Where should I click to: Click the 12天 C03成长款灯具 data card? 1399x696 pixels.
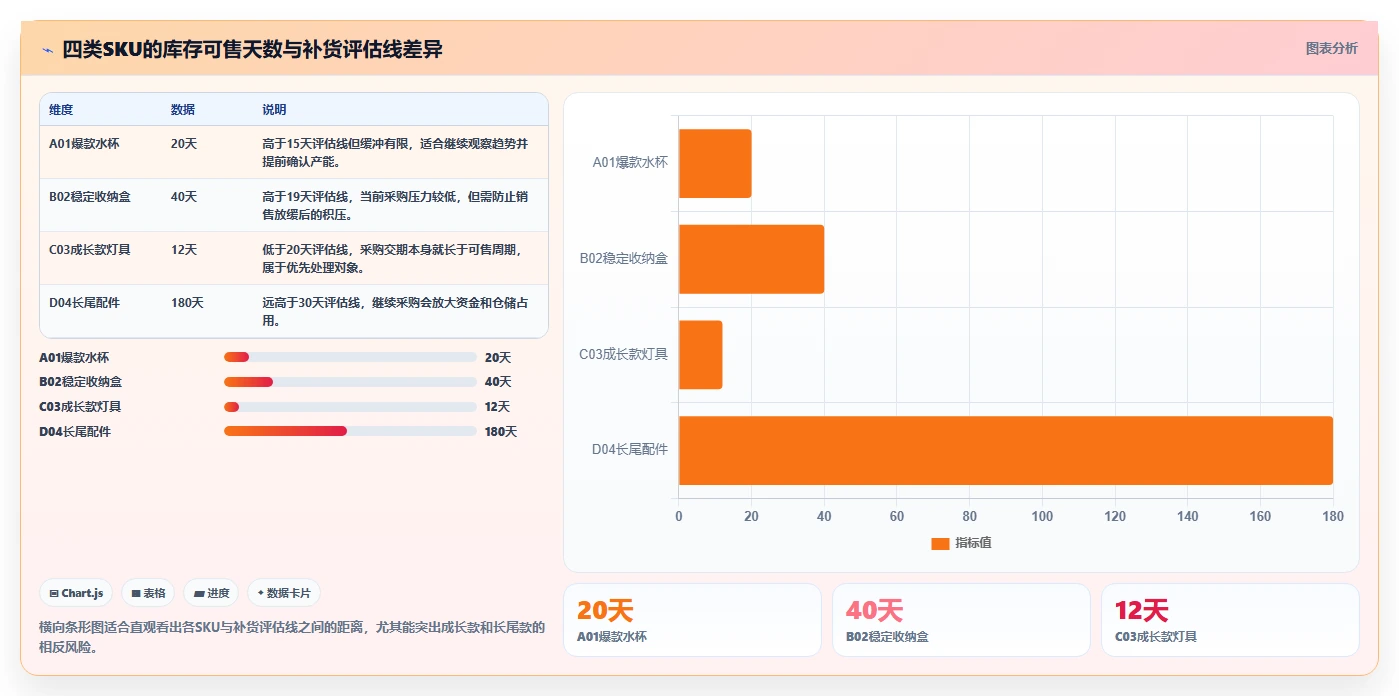pyautogui.click(x=1230, y=620)
